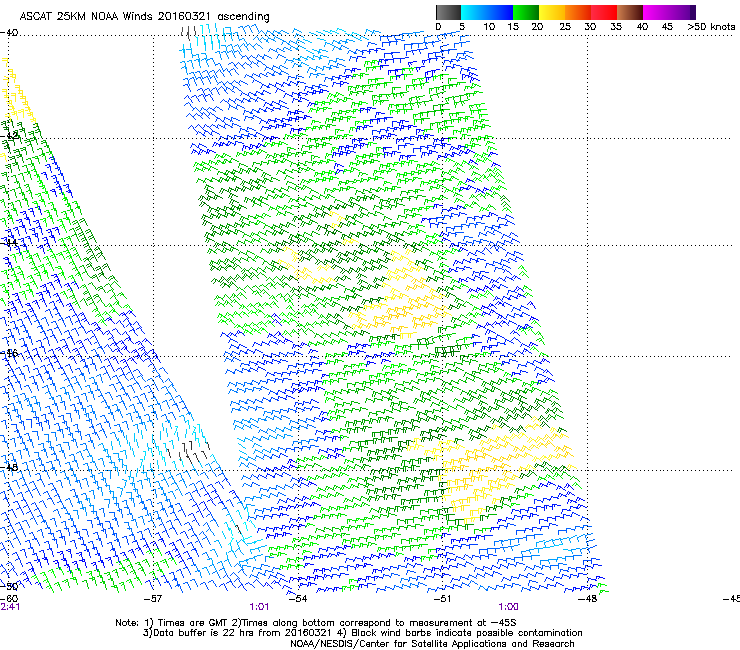
Task: Click the magenta-purple 40-50 knots legend segment
Action: 669,12
